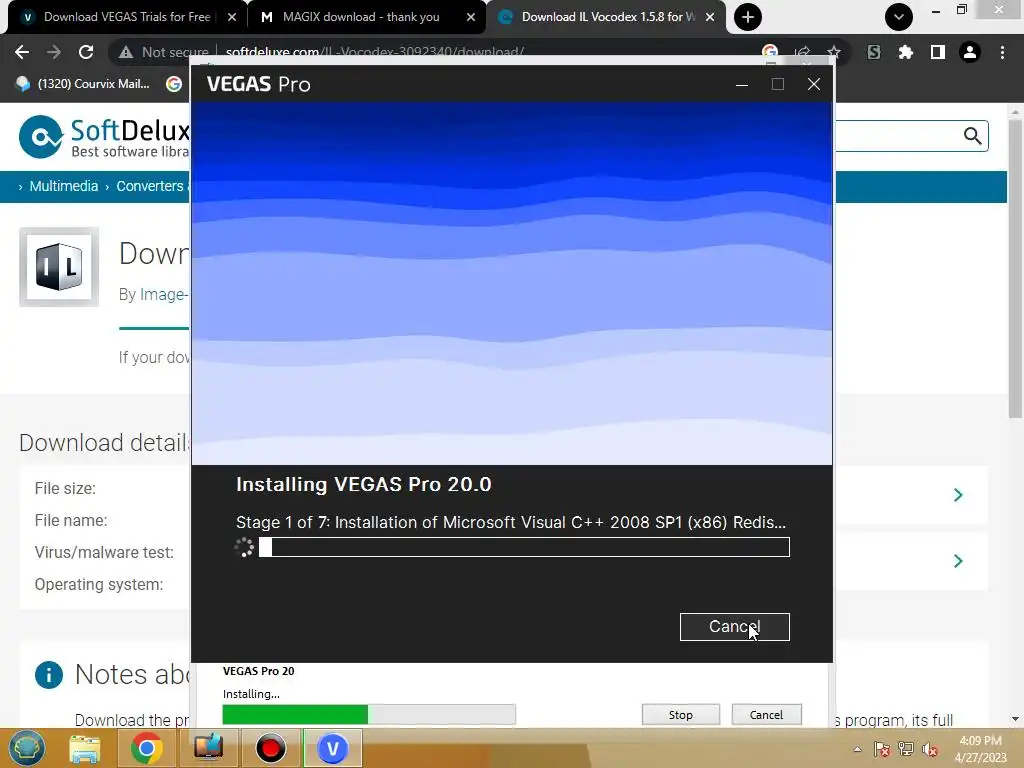Open the Chrome three-dot menu
Image resolution: width=1024 pixels, height=768 pixels.
tap(1002, 52)
